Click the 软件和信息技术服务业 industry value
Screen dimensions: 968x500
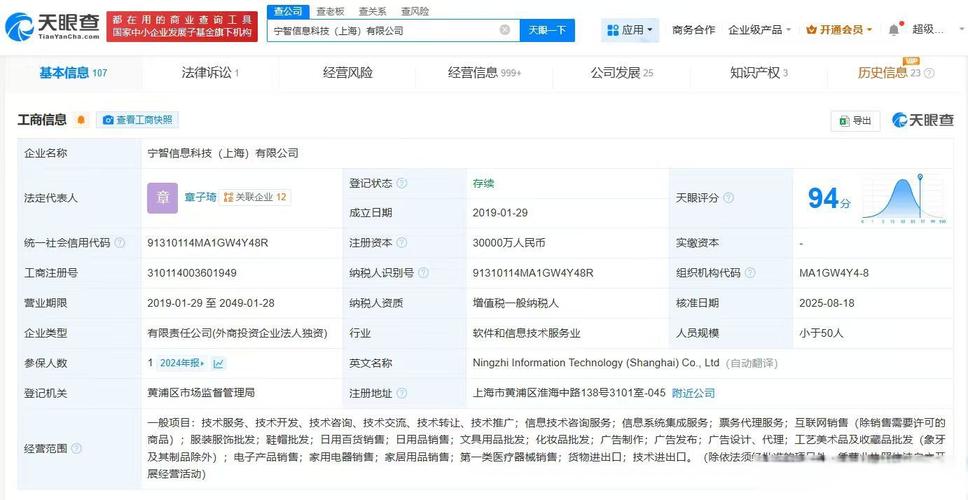[527, 333]
